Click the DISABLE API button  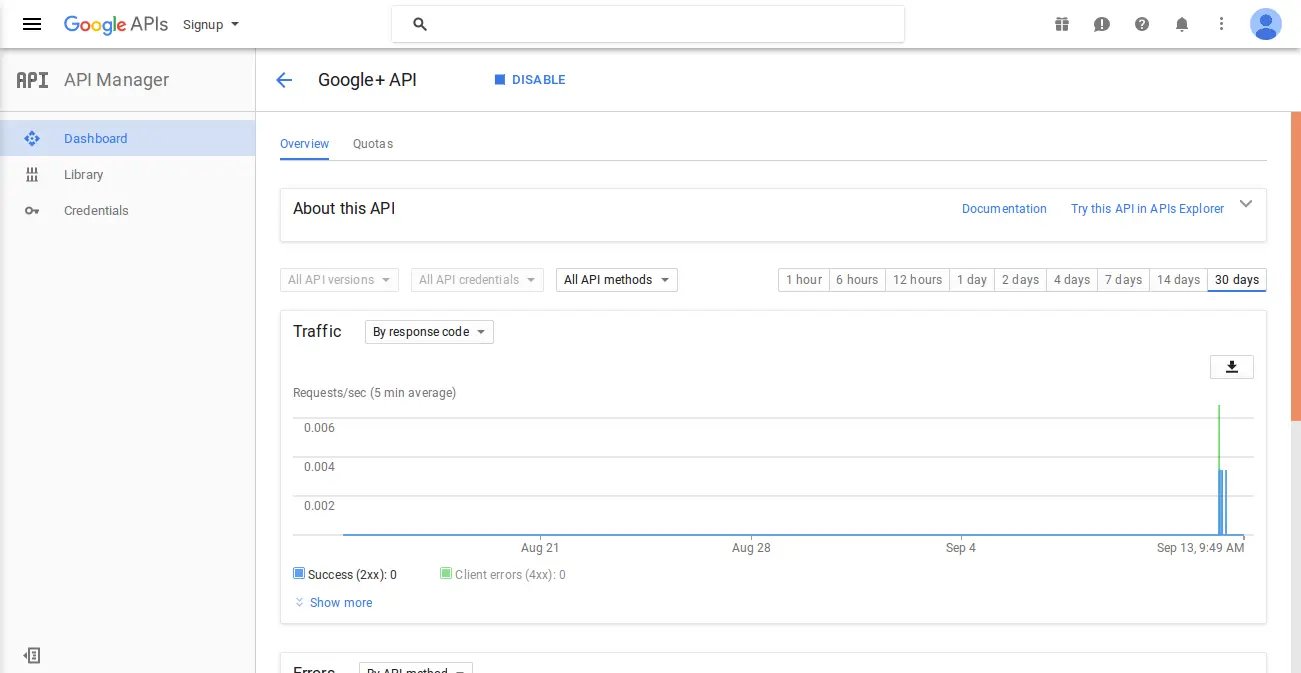pyautogui.click(x=530, y=80)
